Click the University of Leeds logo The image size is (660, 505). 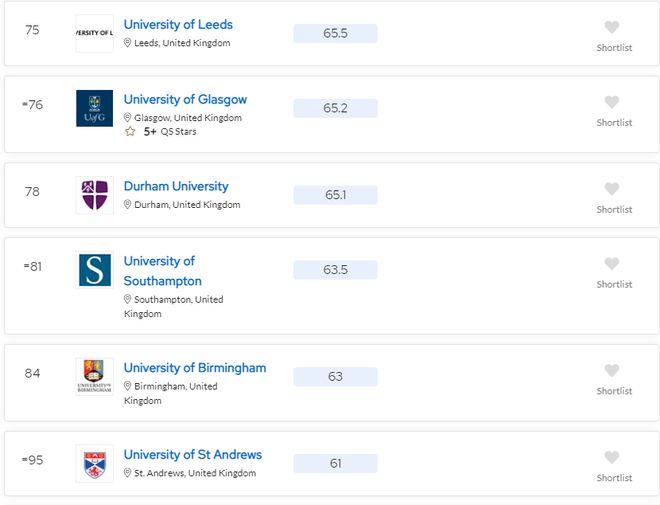tap(94, 33)
